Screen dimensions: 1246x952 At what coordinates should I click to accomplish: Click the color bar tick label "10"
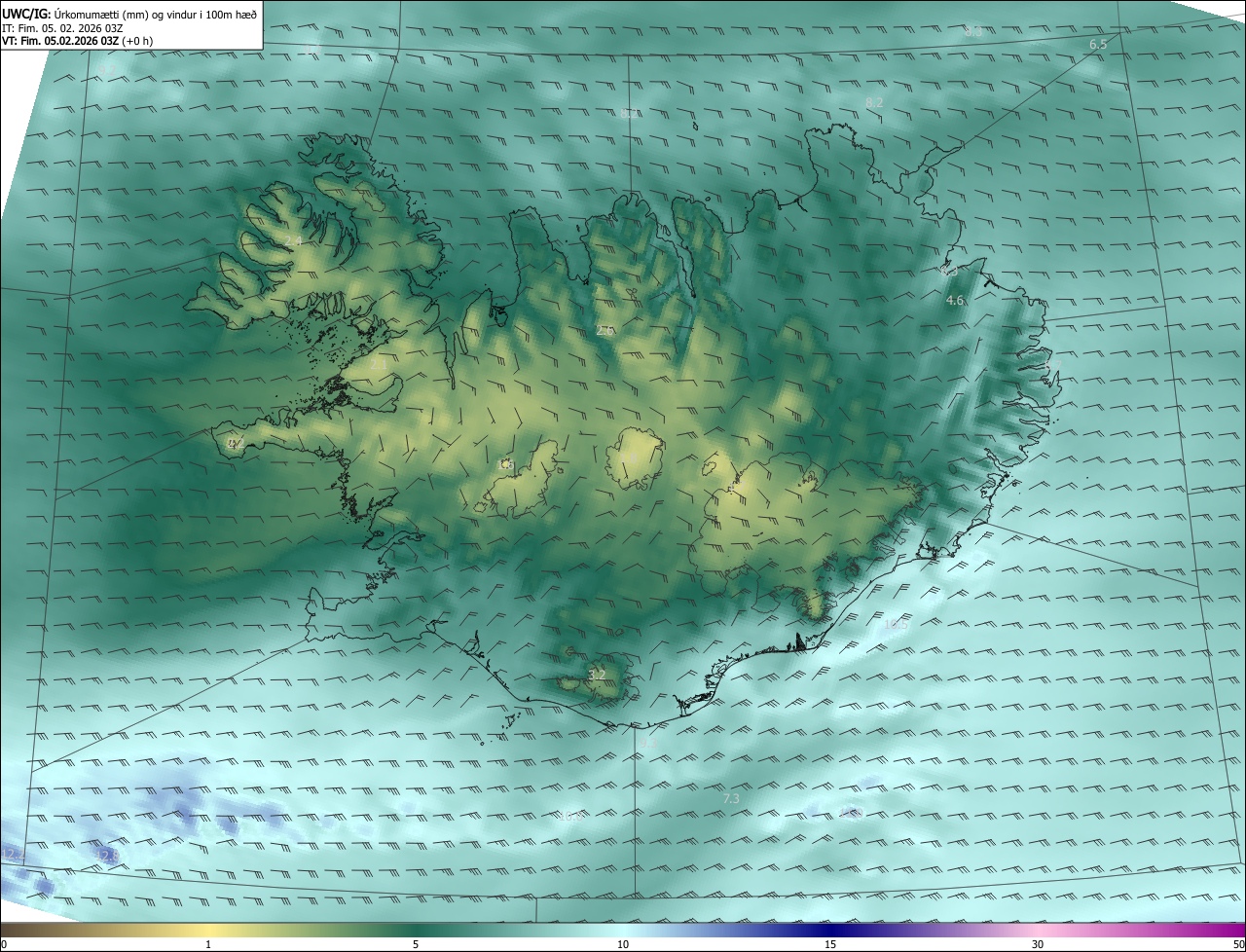pyautogui.click(x=623, y=944)
